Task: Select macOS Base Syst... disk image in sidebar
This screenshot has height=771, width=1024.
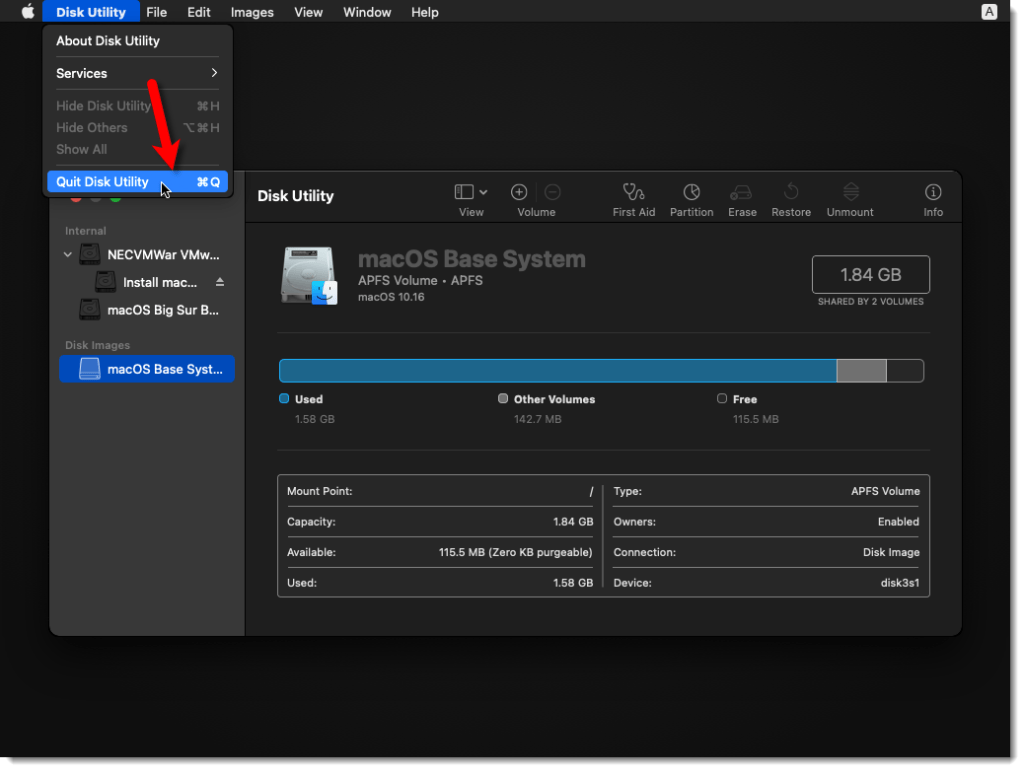Action: pyautogui.click(x=147, y=369)
